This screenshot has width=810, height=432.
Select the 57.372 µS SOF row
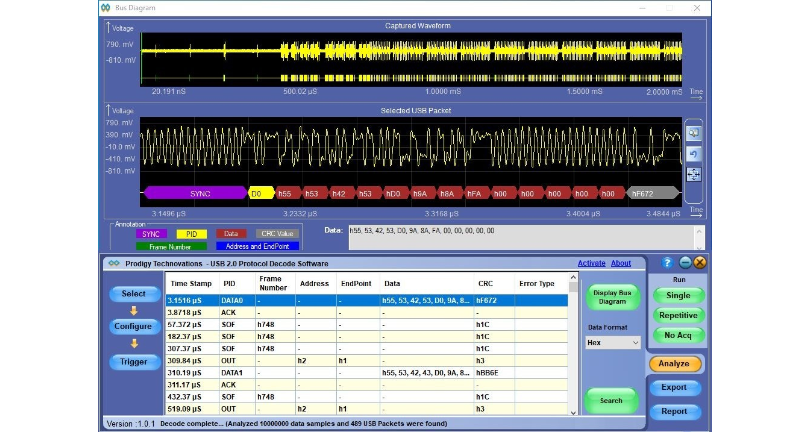coord(367,325)
